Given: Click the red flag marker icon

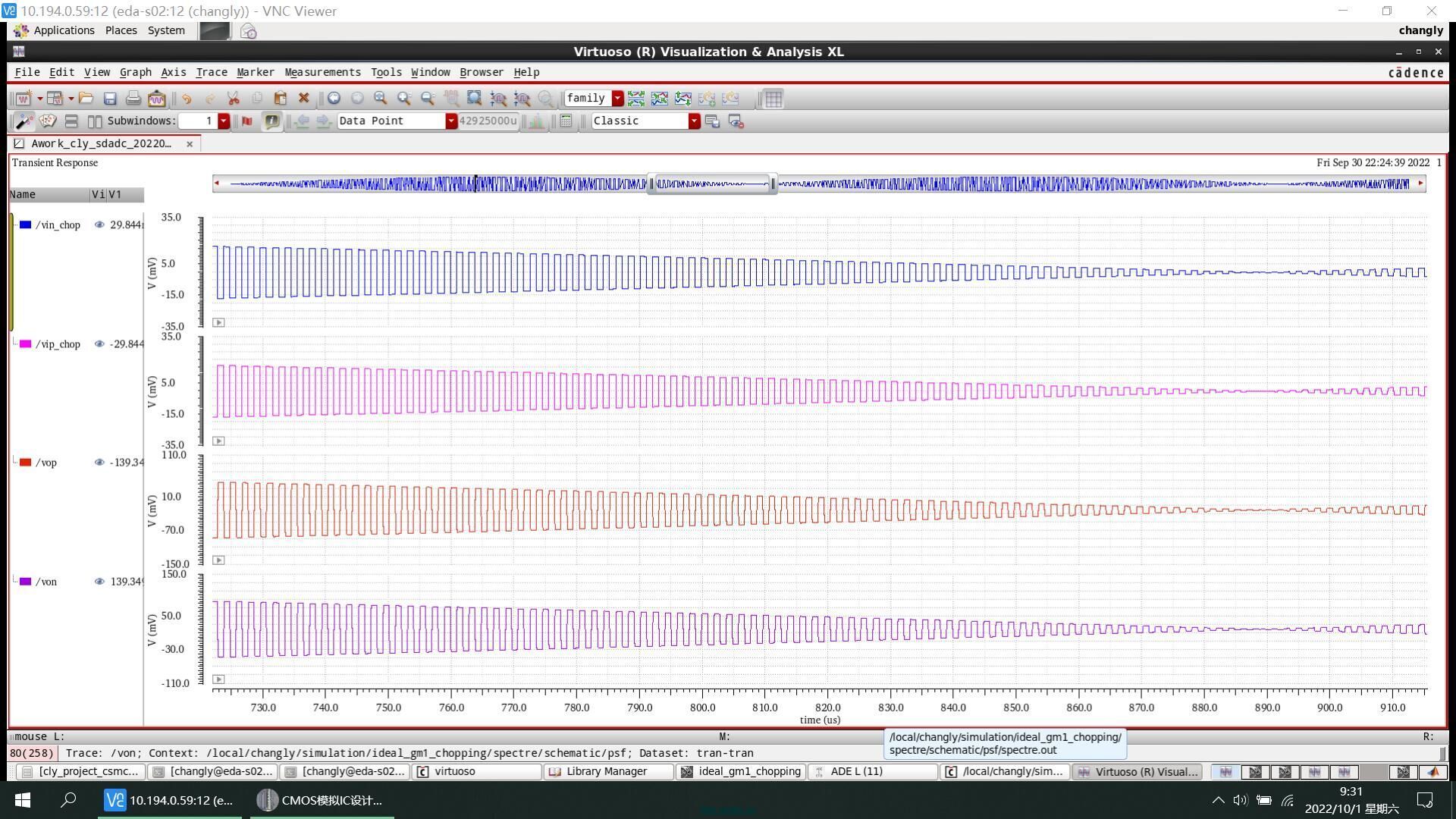Looking at the screenshot, I should [x=247, y=121].
